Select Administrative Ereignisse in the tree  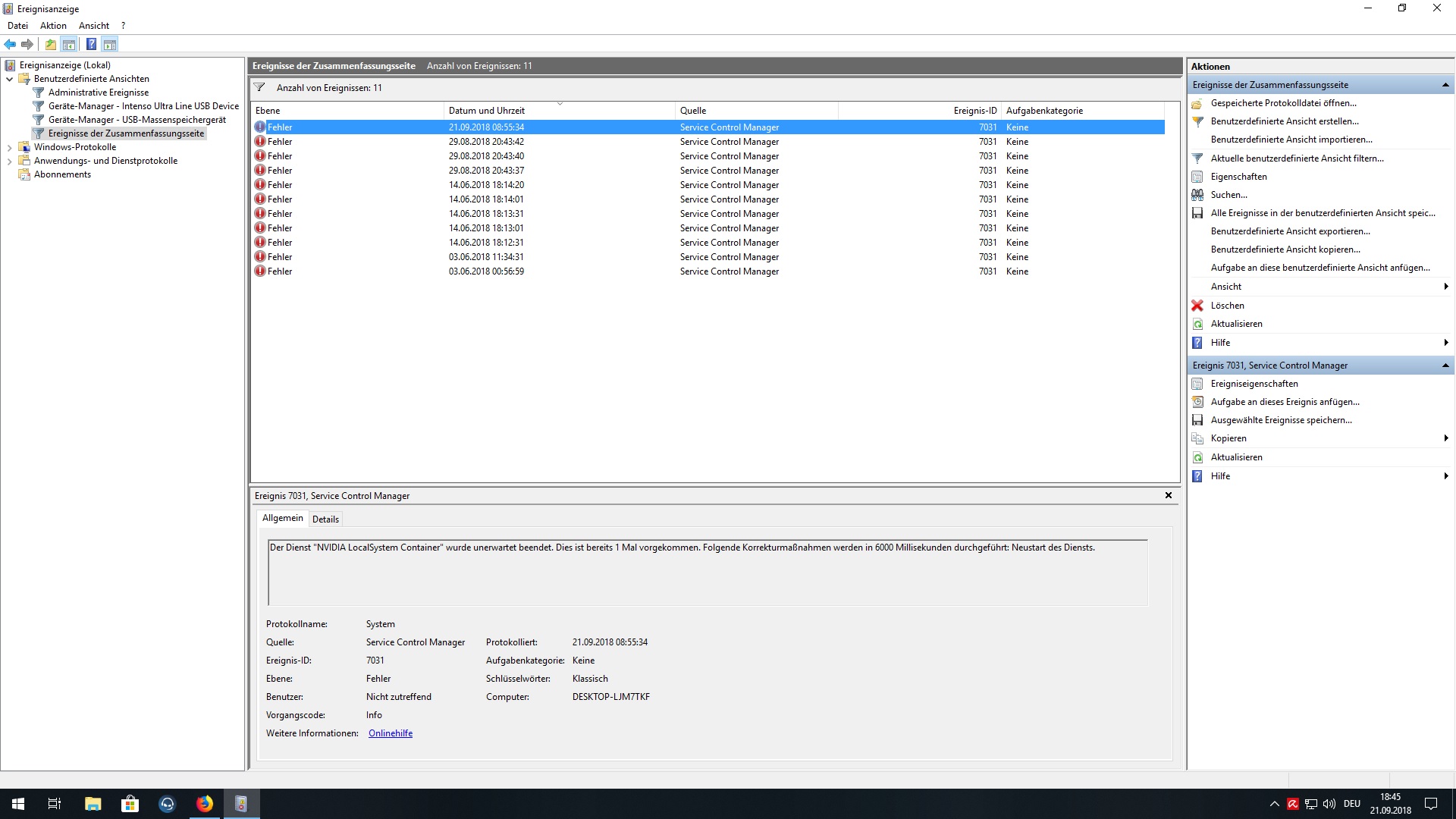point(99,93)
